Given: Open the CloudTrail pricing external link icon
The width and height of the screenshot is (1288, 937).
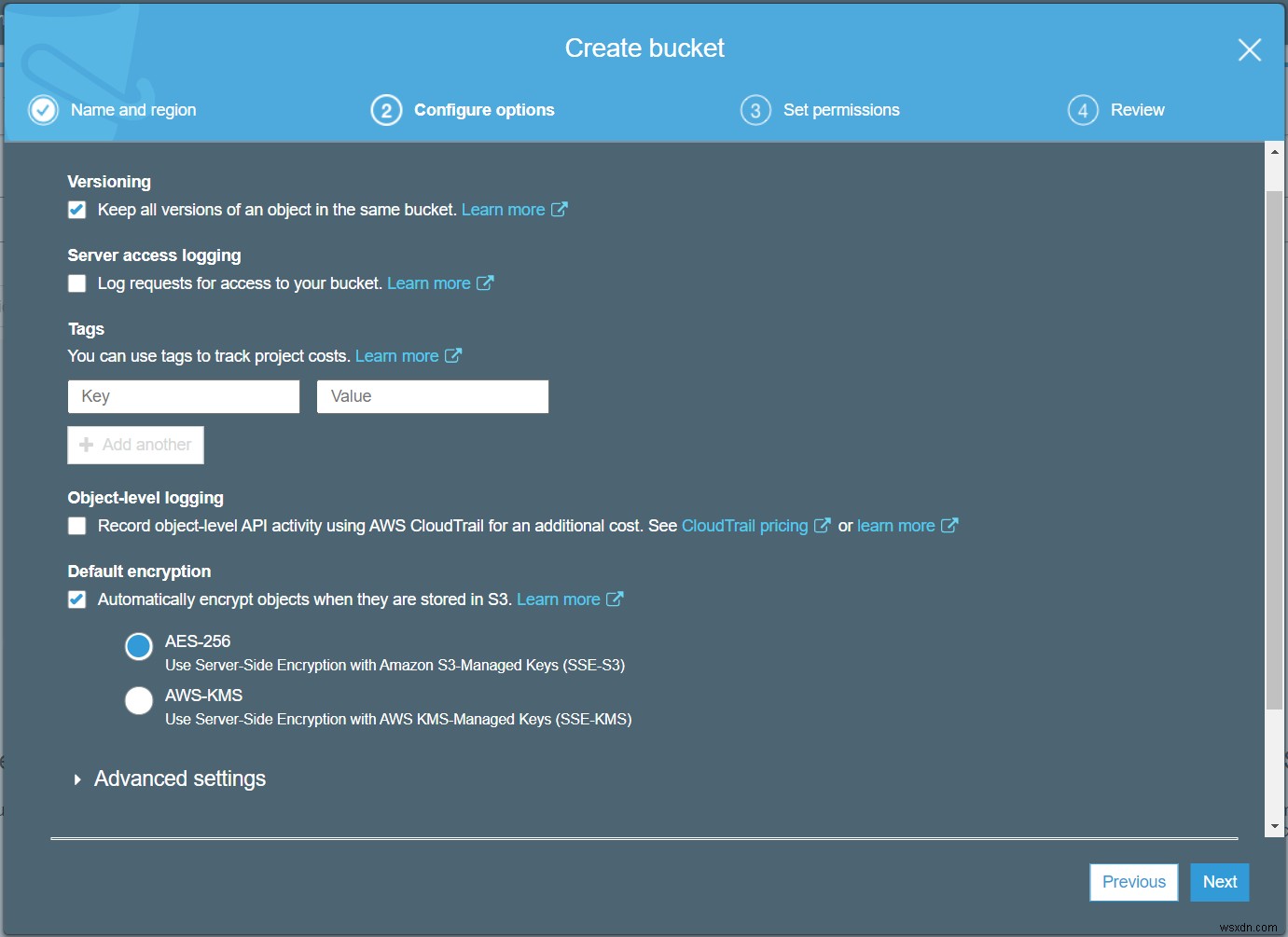Looking at the screenshot, I should click(823, 525).
